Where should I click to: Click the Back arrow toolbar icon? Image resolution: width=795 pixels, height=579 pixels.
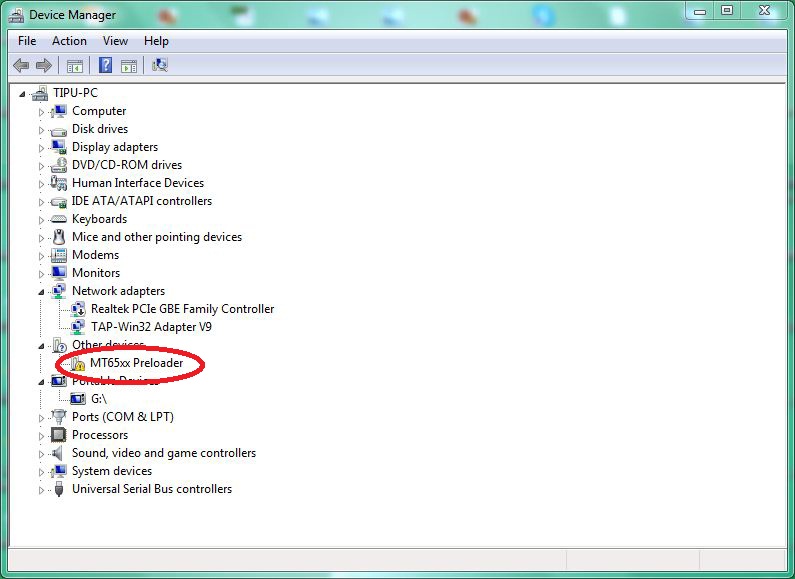tap(21, 65)
